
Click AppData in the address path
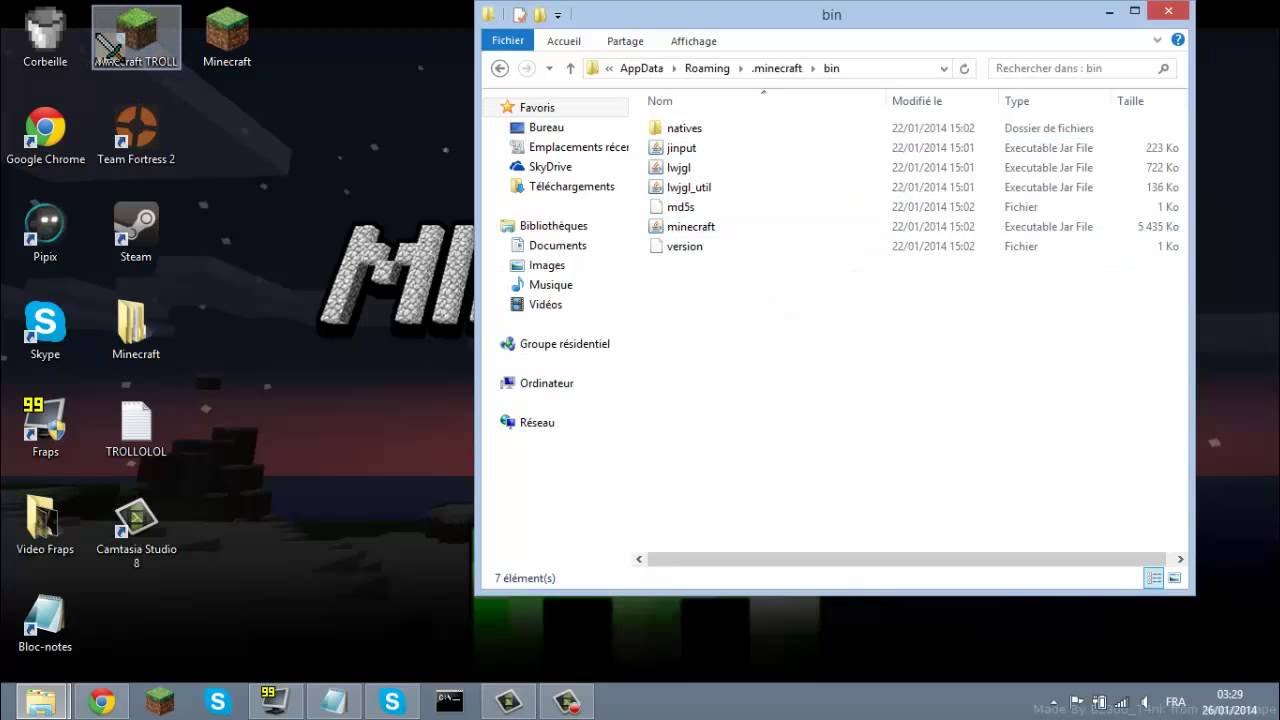point(641,69)
